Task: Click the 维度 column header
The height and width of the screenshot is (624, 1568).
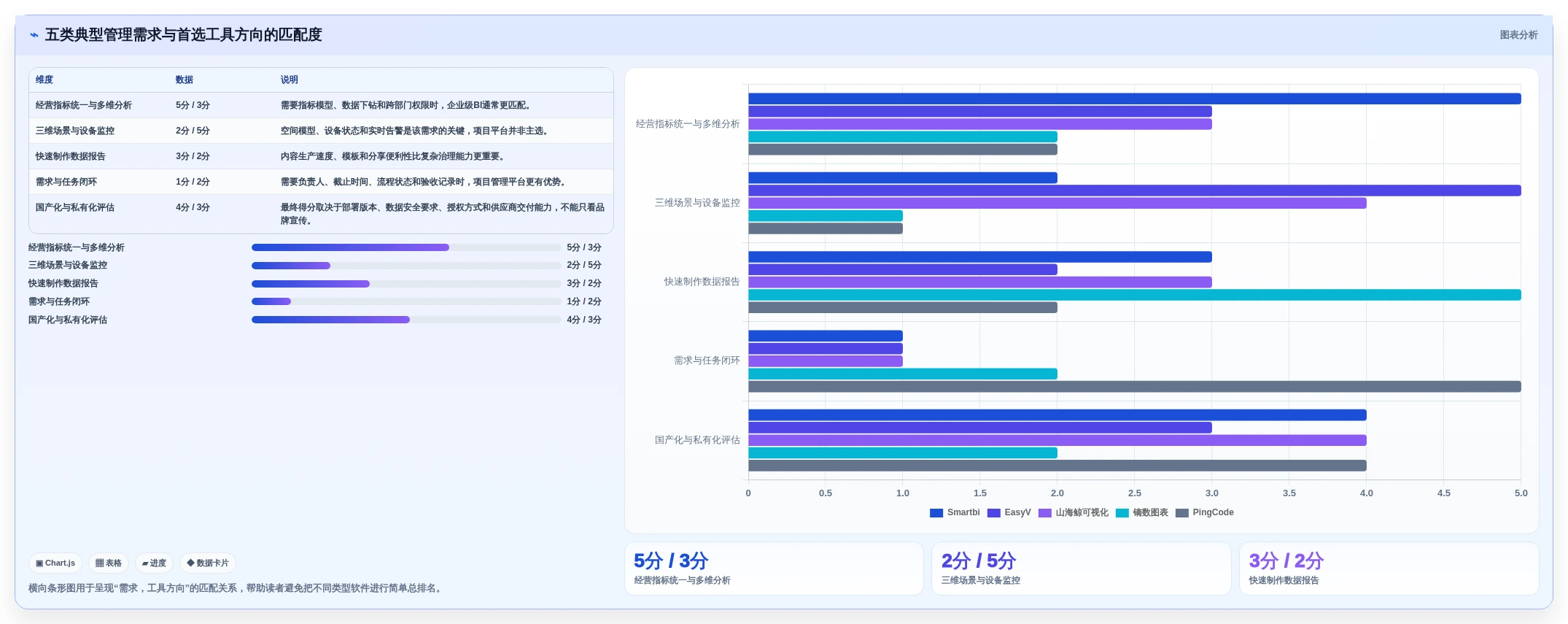Action: tap(44, 80)
